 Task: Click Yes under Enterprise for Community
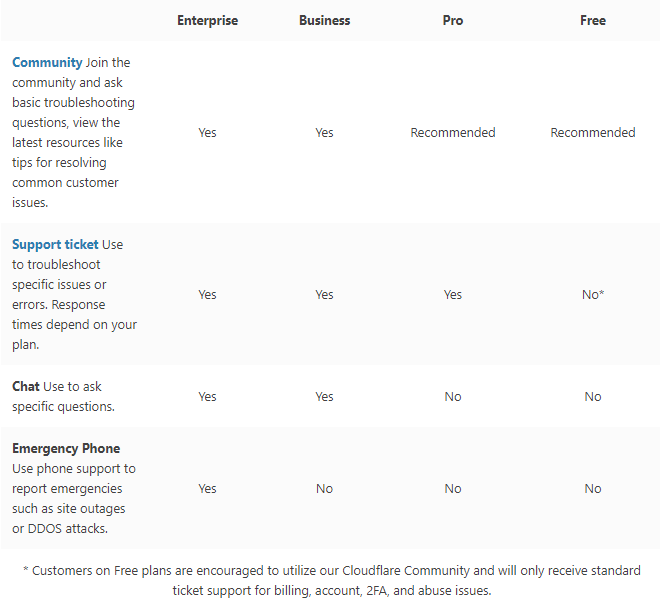[208, 133]
